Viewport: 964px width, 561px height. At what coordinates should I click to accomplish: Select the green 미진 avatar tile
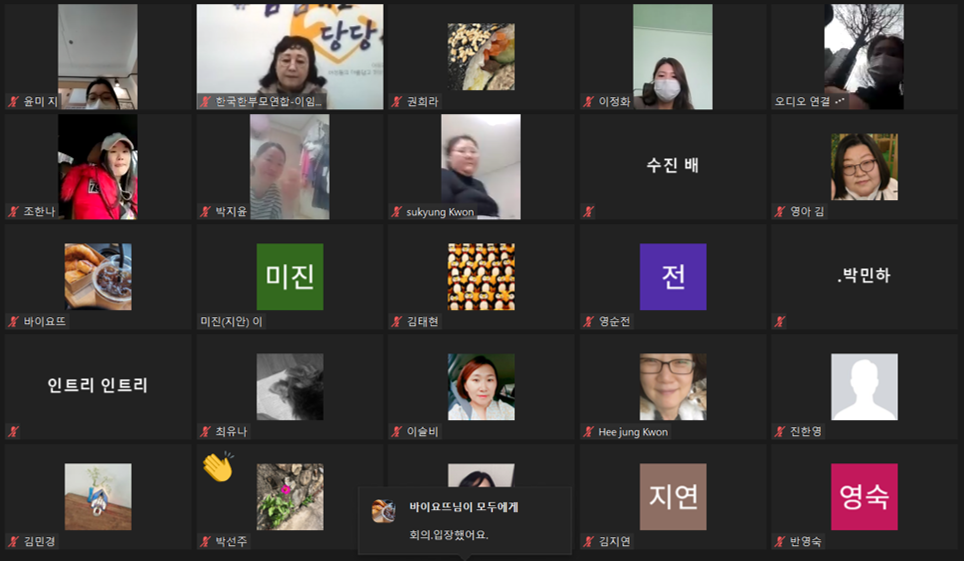point(290,277)
